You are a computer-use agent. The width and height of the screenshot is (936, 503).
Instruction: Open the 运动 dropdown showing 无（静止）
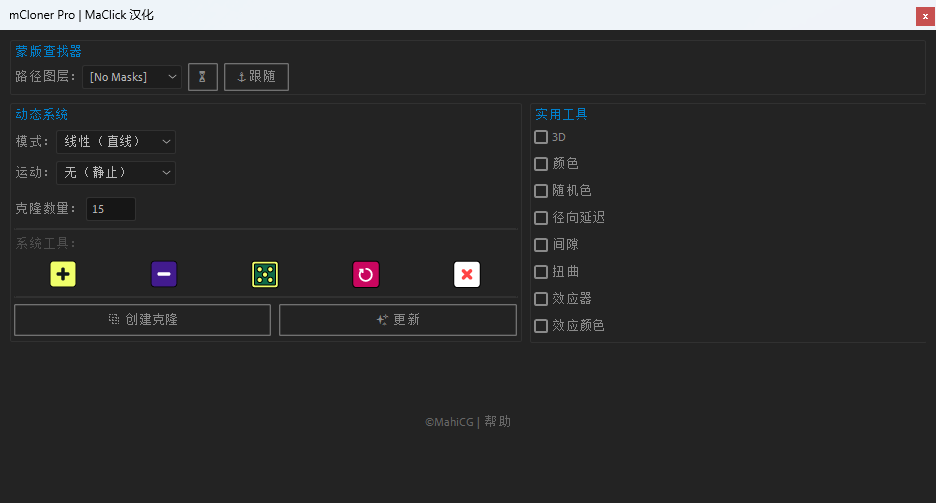click(x=116, y=172)
